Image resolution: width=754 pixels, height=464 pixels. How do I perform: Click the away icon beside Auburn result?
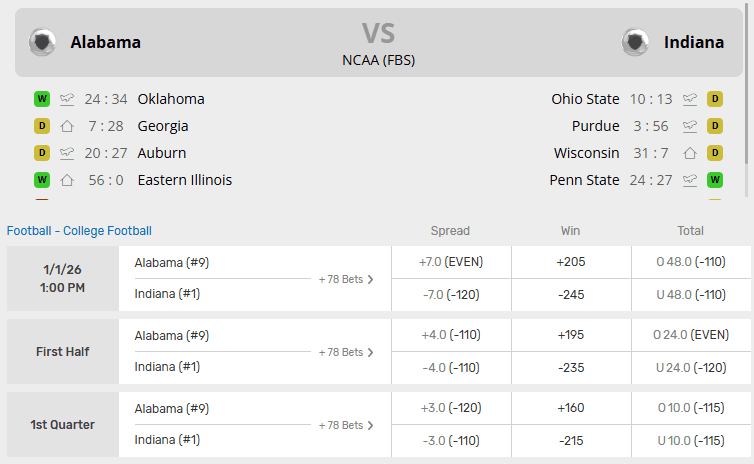pyautogui.click(x=67, y=153)
